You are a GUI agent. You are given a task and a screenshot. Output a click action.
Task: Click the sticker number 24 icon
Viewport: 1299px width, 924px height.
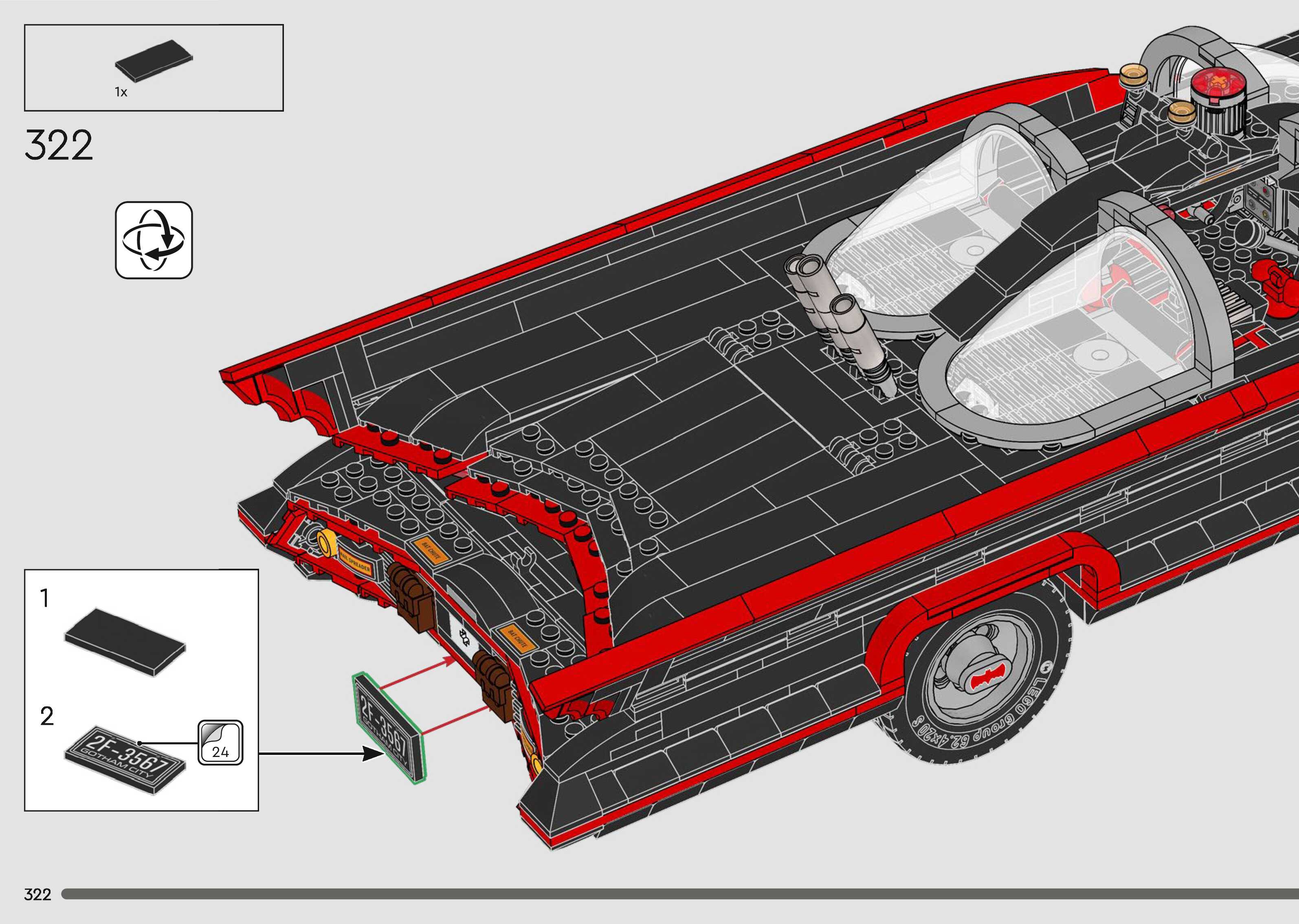[x=220, y=742]
